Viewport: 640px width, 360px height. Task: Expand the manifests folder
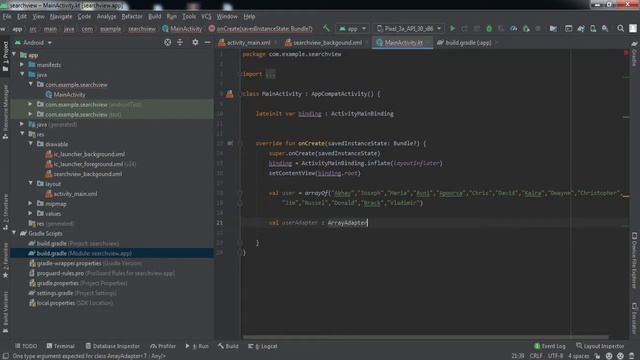tap(22, 64)
